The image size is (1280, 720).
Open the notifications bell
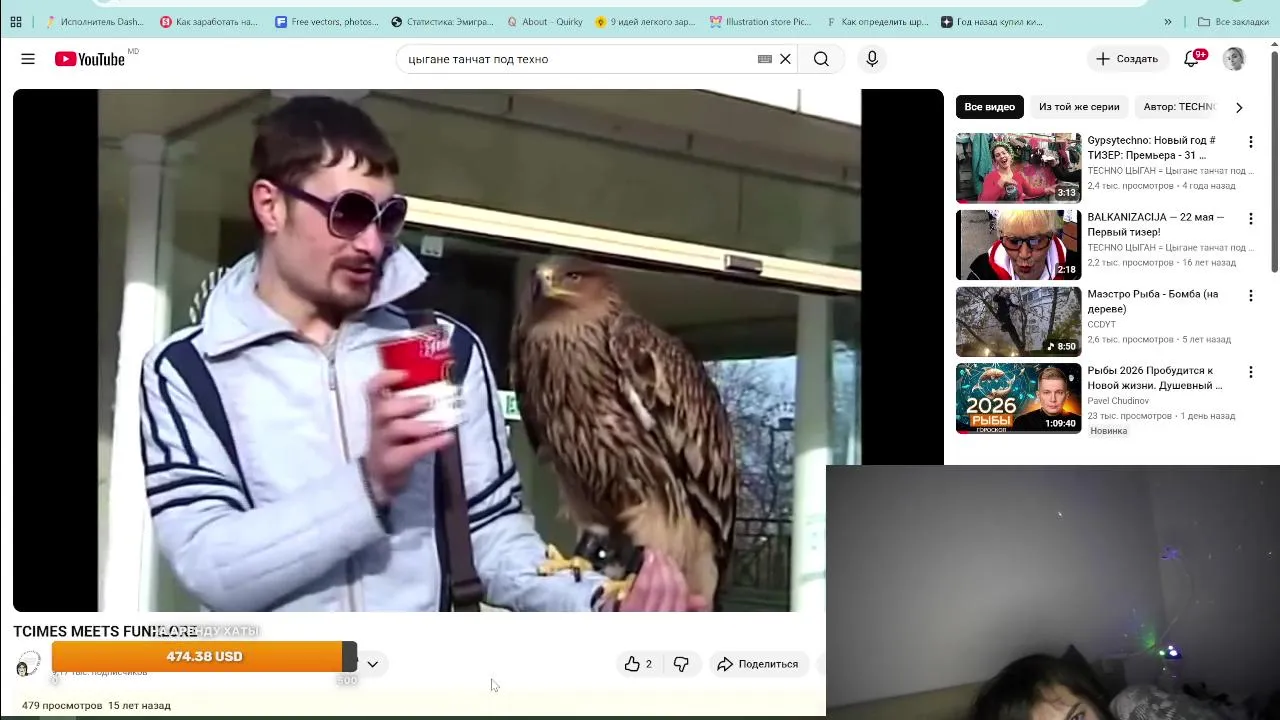pos(1191,59)
